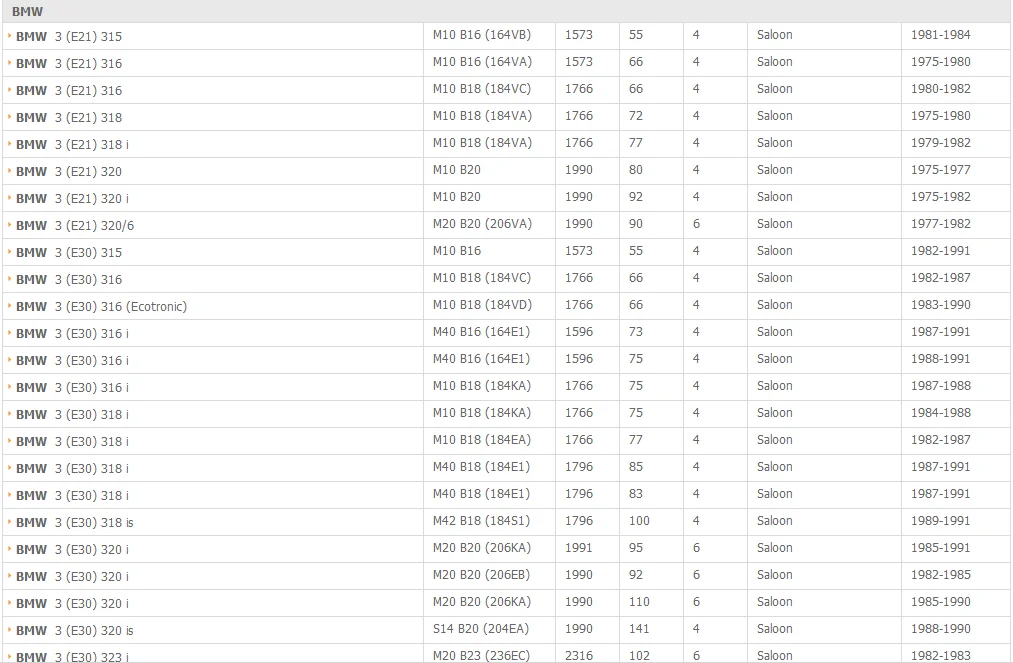Screen dimensions: 1013x663
Task: Select engine code M42 B18 (184S1)
Action: tap(481, 521)
